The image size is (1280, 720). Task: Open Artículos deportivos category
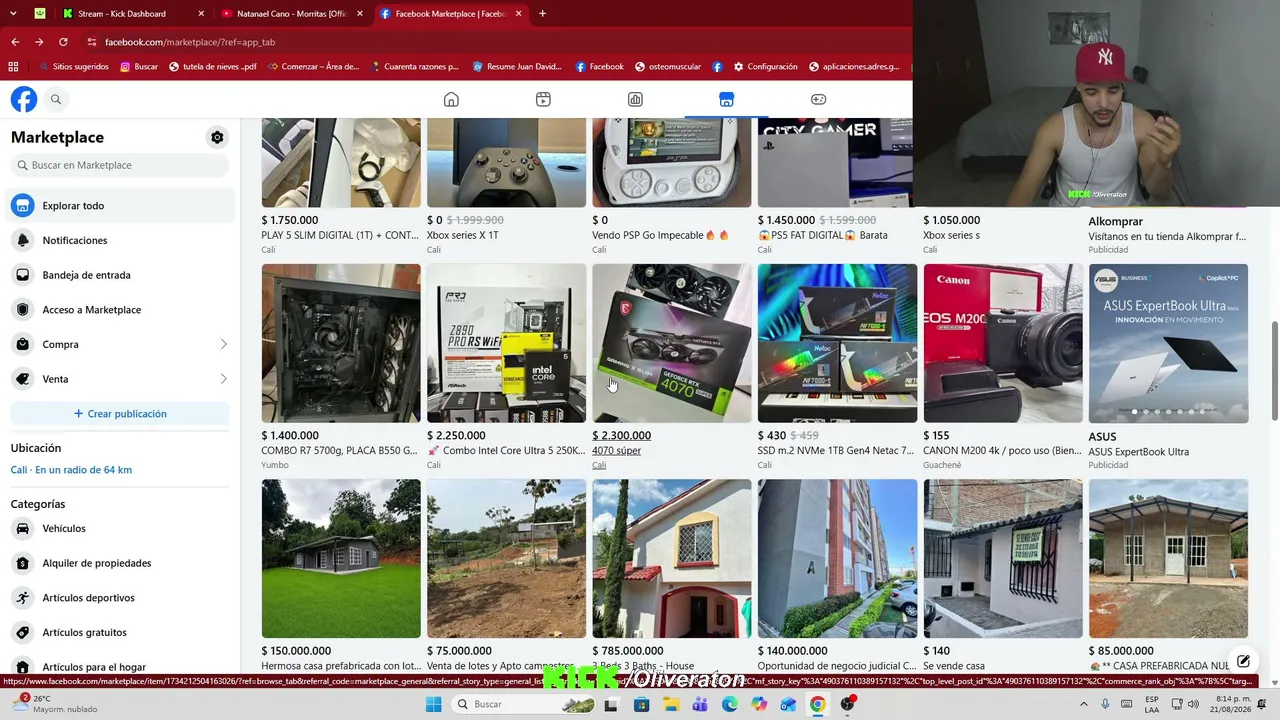click(120, 598)
